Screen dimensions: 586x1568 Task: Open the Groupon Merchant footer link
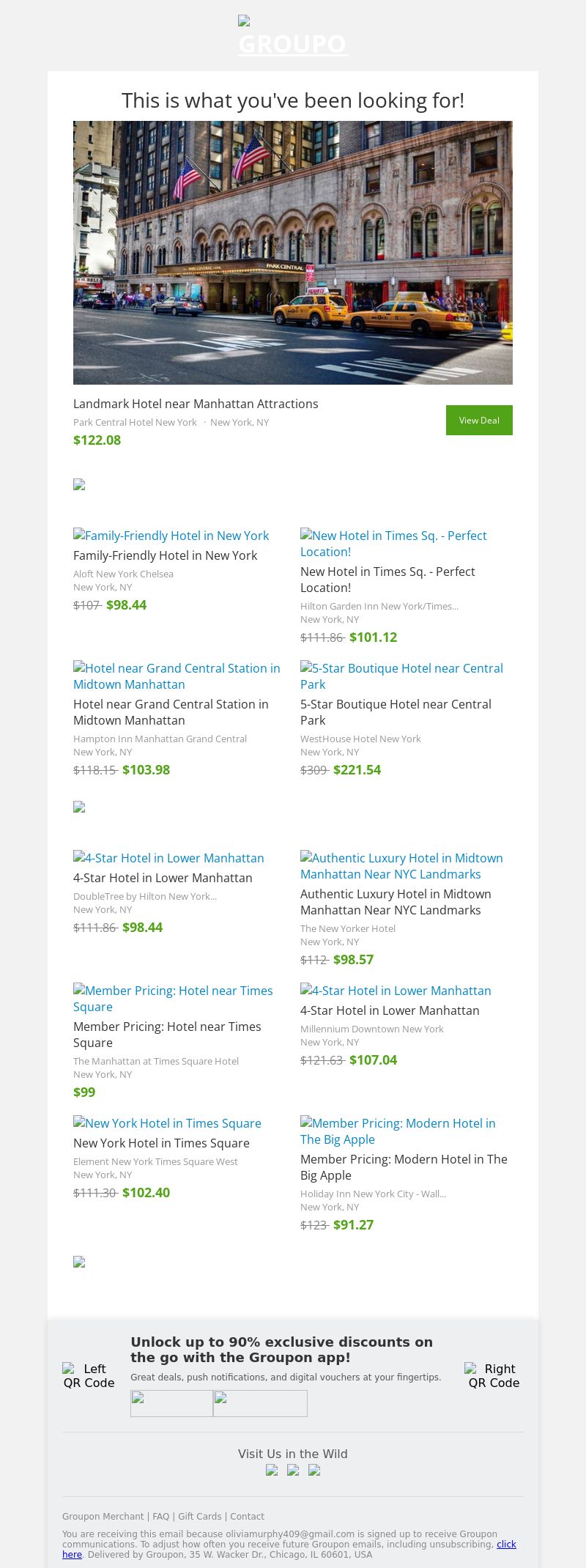(103, 1517)
